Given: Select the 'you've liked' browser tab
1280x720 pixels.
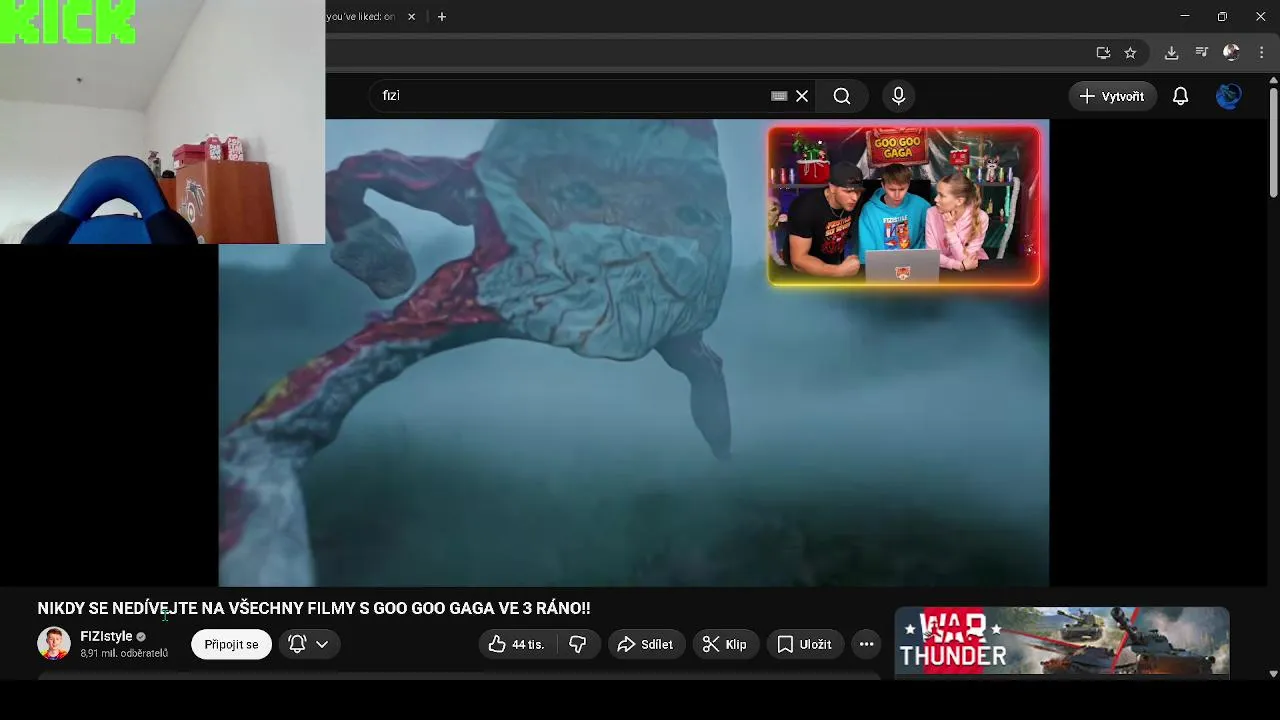Looking at the screenshot, I should [361, 17].
